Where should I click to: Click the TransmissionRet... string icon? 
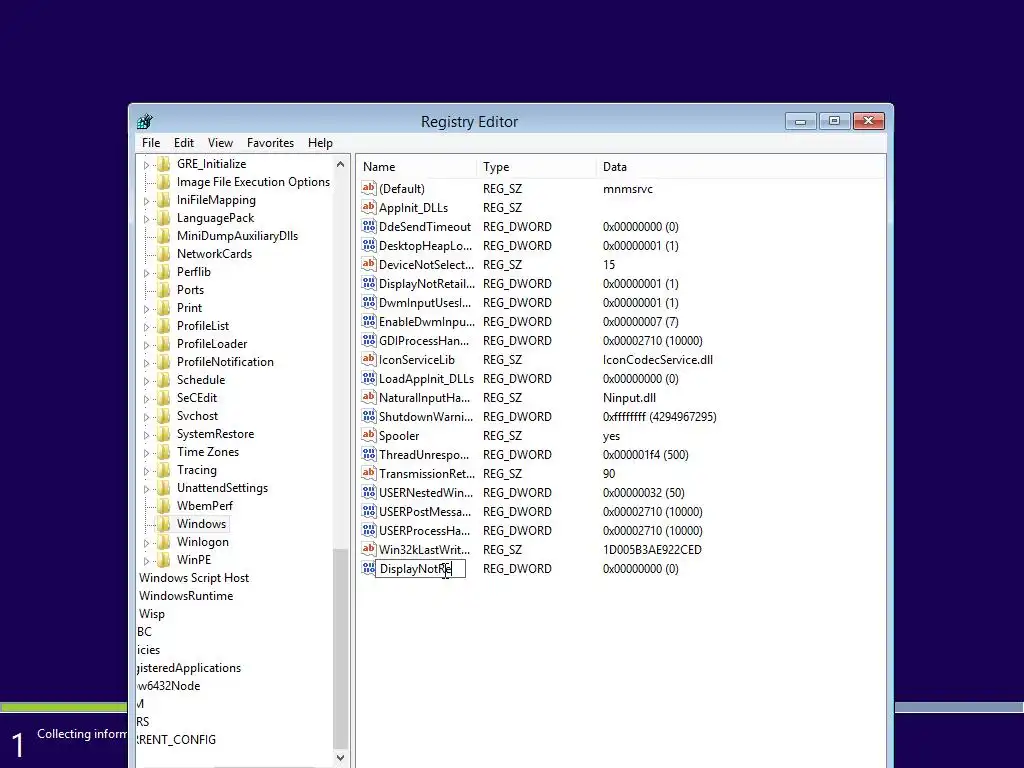pyautogui.click(x=368, y=473)
